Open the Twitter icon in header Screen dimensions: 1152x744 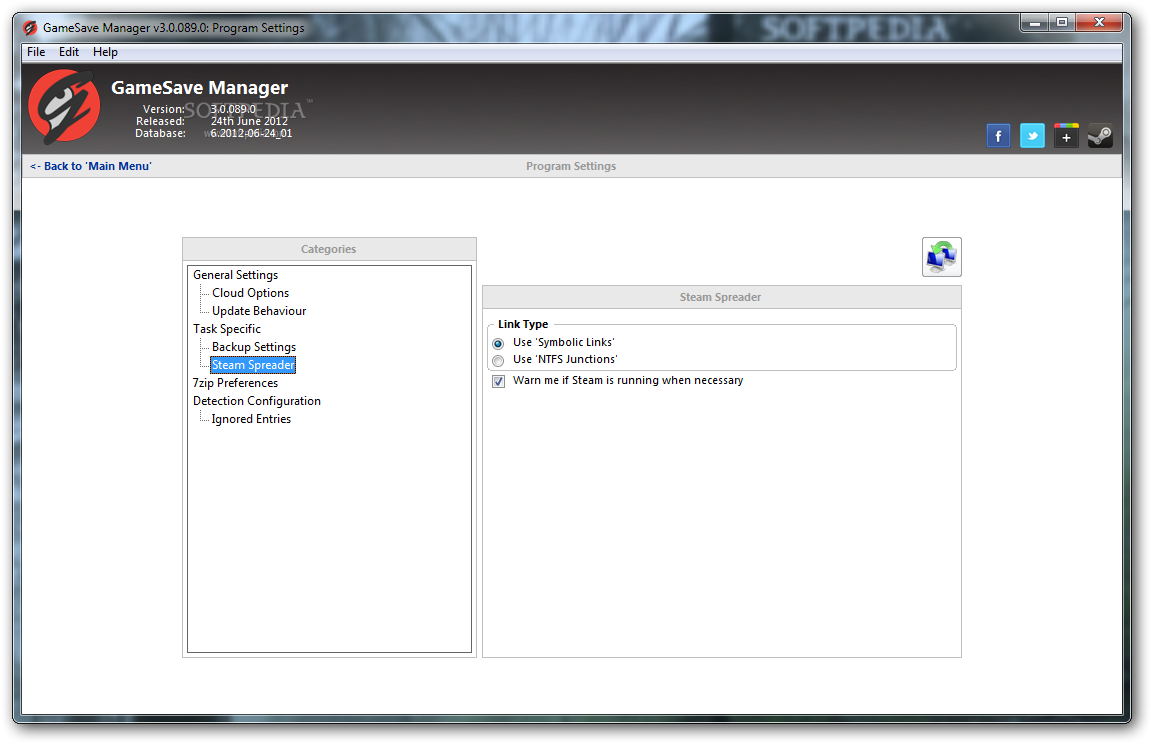[x=1032, y=136]
